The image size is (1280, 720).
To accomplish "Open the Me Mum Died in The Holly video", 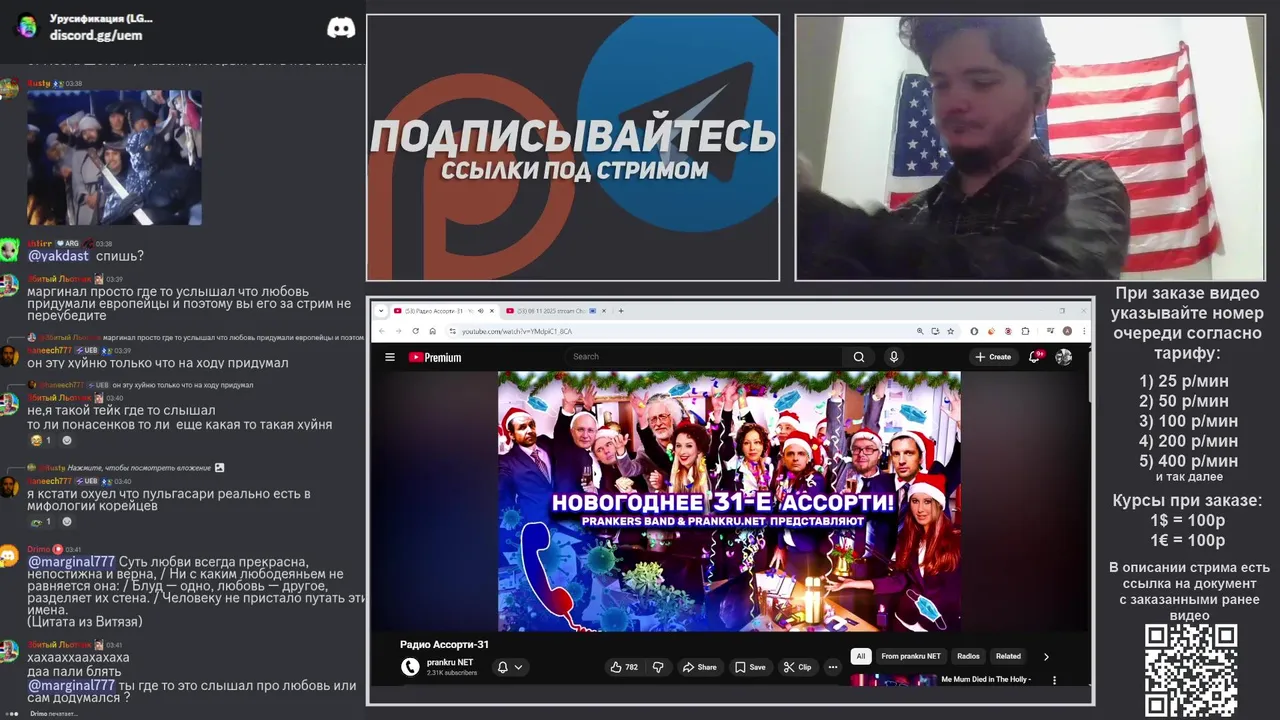I will pos(986,680).
